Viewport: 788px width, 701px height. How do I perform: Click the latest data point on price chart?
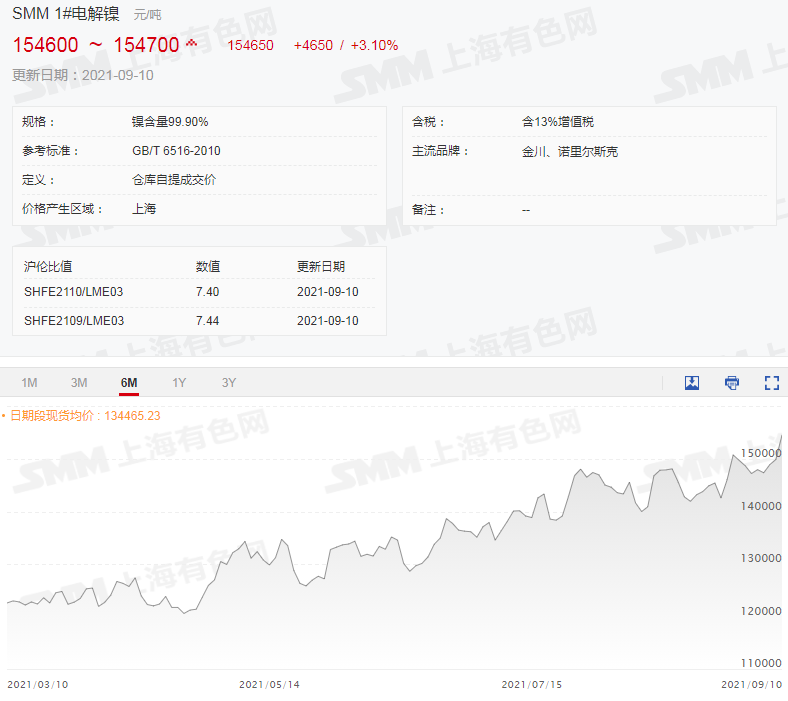tap(781, 436)
